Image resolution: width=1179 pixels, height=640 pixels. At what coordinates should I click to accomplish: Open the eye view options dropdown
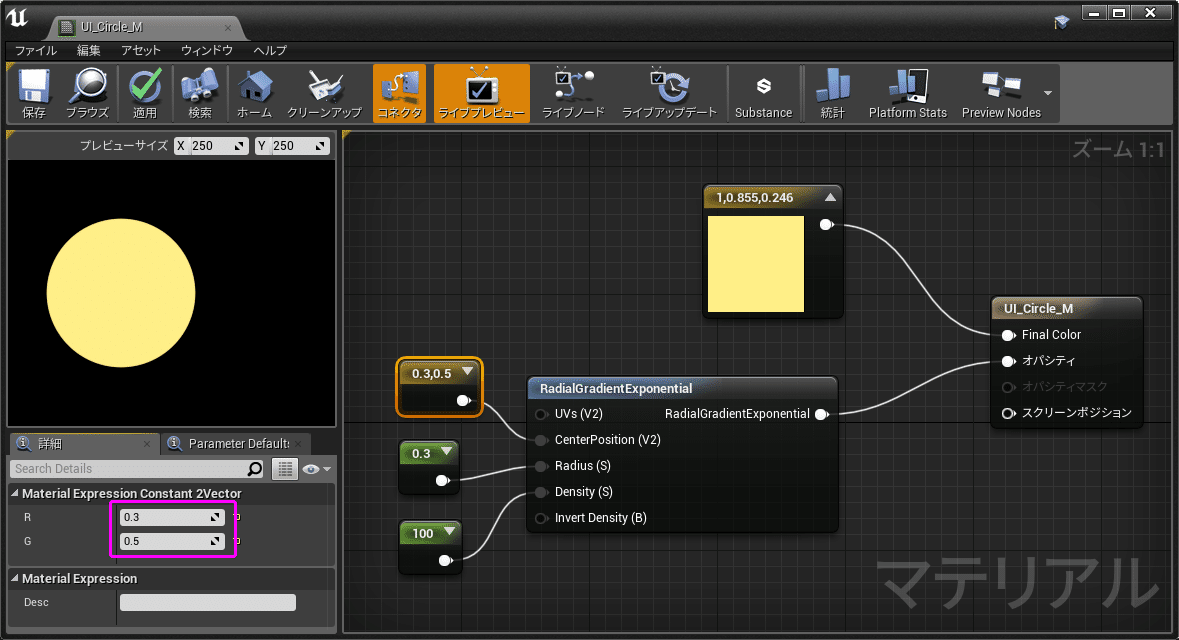pos(316,469)
